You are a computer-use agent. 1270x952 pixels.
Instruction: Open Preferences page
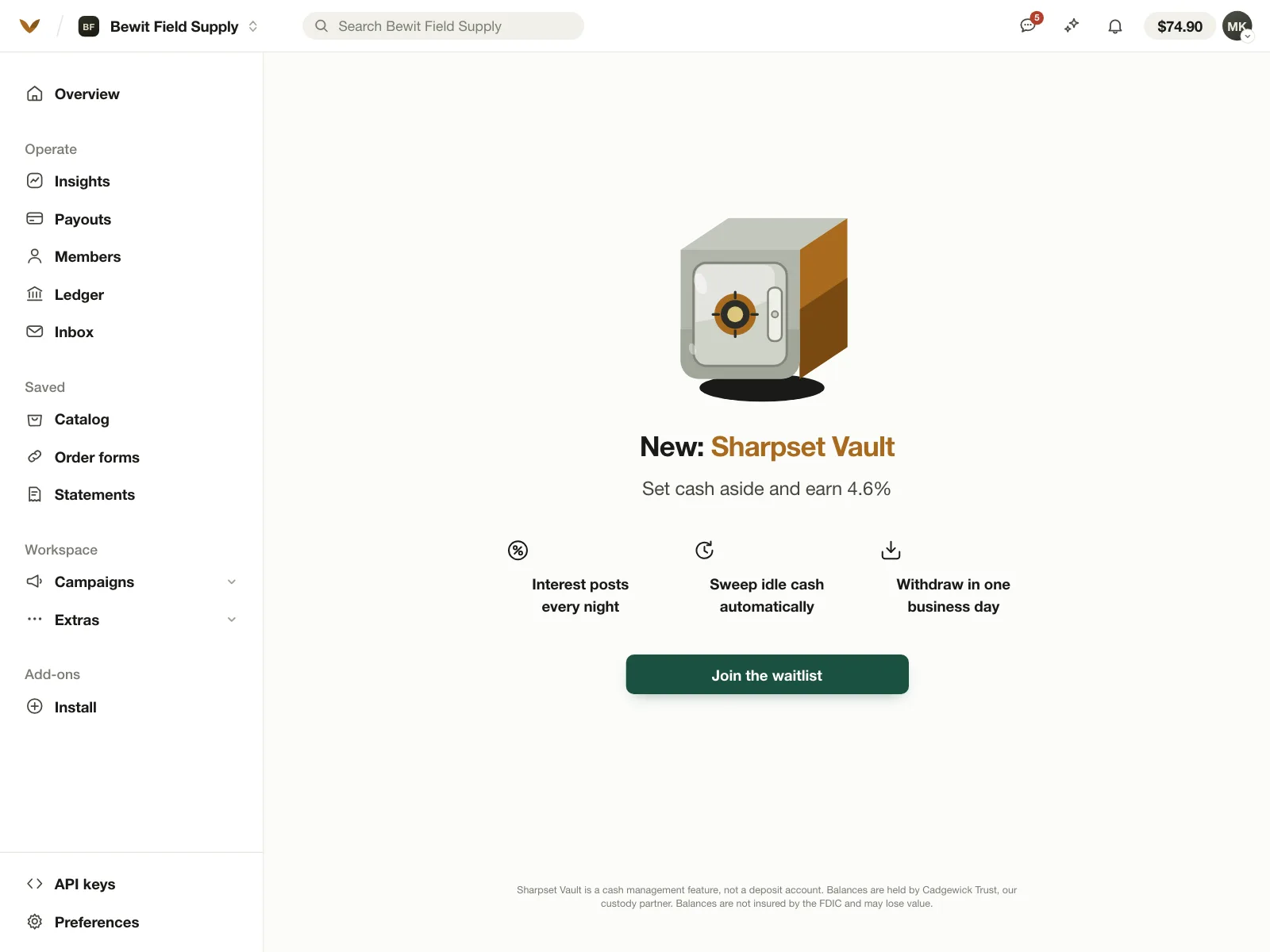(97, 922)
